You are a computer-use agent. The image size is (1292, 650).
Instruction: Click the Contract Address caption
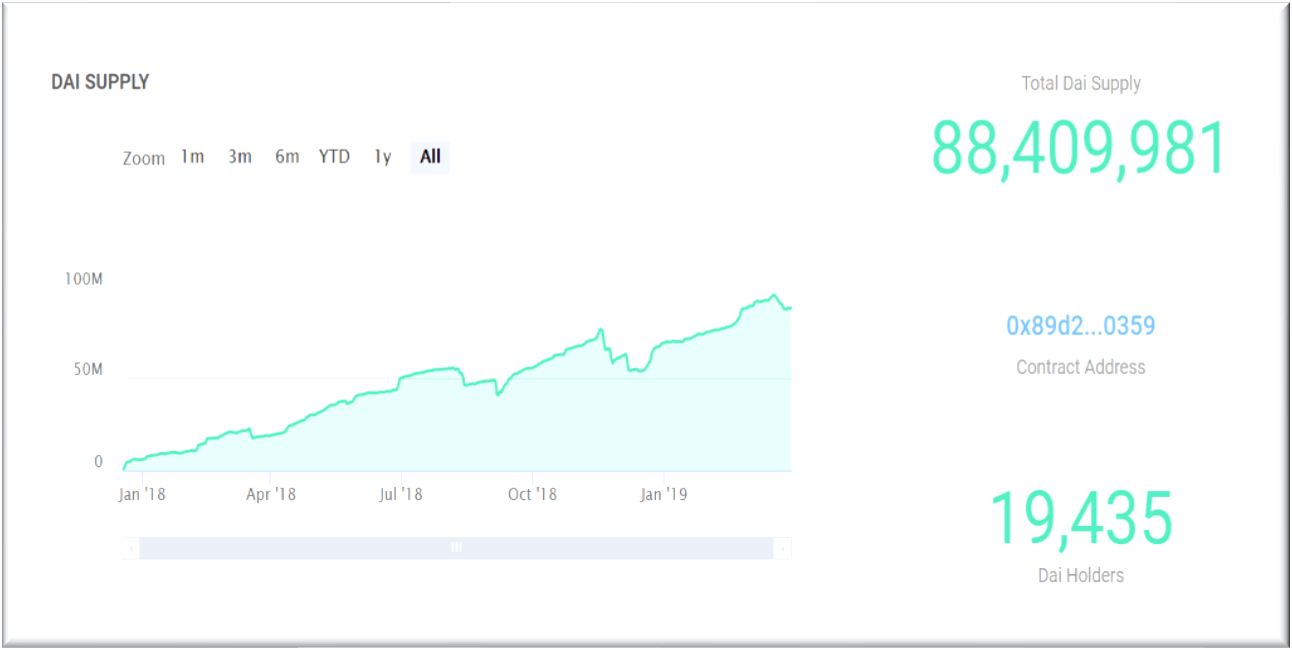click(x=1080, y=367)
